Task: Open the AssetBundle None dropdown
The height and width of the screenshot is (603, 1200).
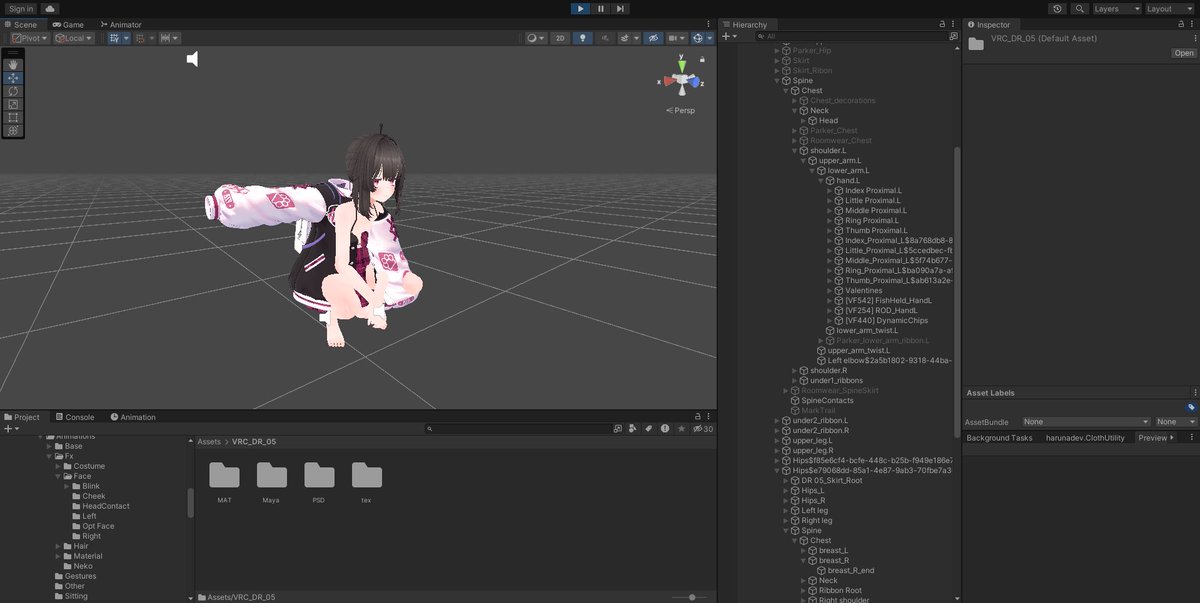Action: [x=1086, y=422]
